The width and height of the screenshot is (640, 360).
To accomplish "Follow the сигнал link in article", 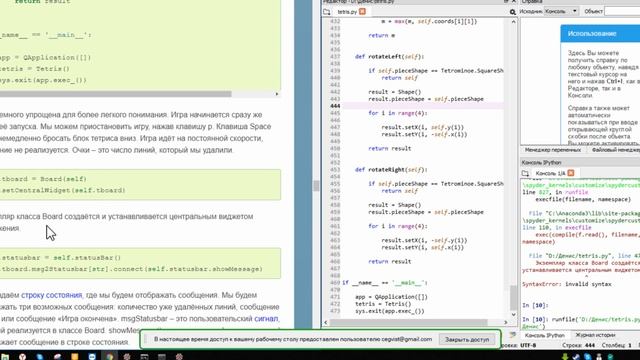I will (266, 318).
